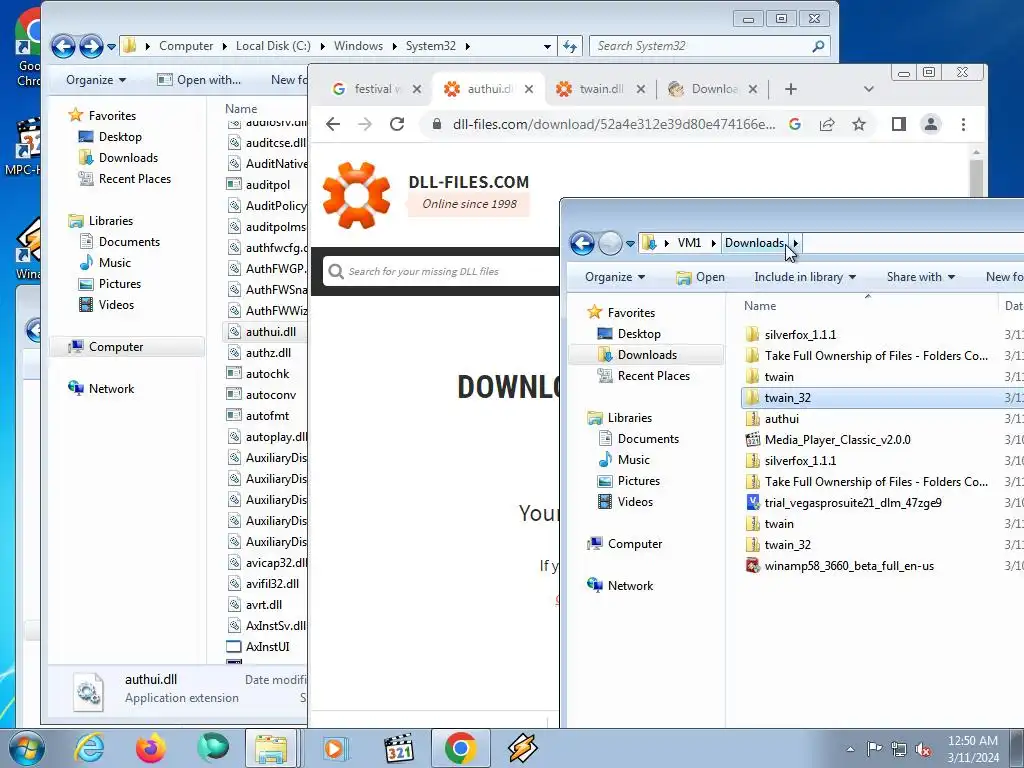The image size is (1024, 768).
Task: Open Share with dropdown
Action: (921, 277)
